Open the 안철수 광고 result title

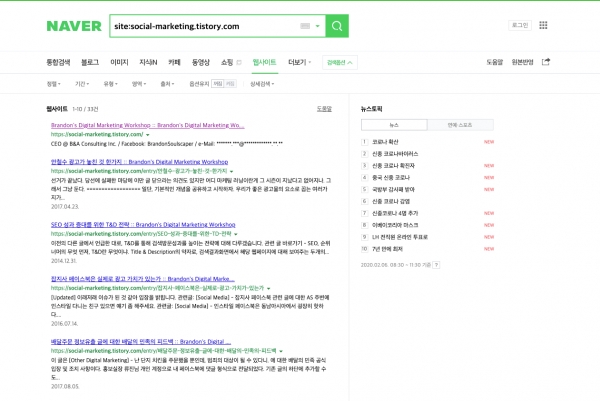[x=139, y=162]
